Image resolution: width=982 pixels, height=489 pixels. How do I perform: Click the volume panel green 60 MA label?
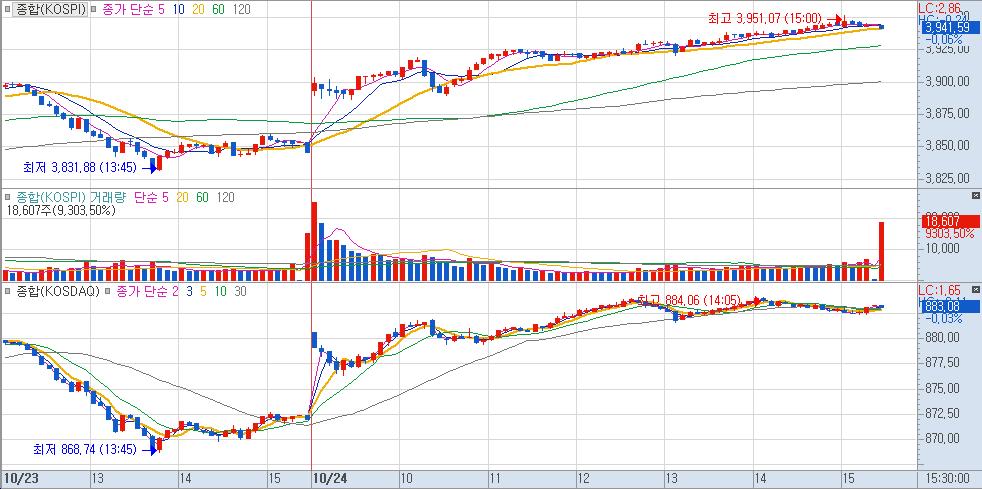203,198
